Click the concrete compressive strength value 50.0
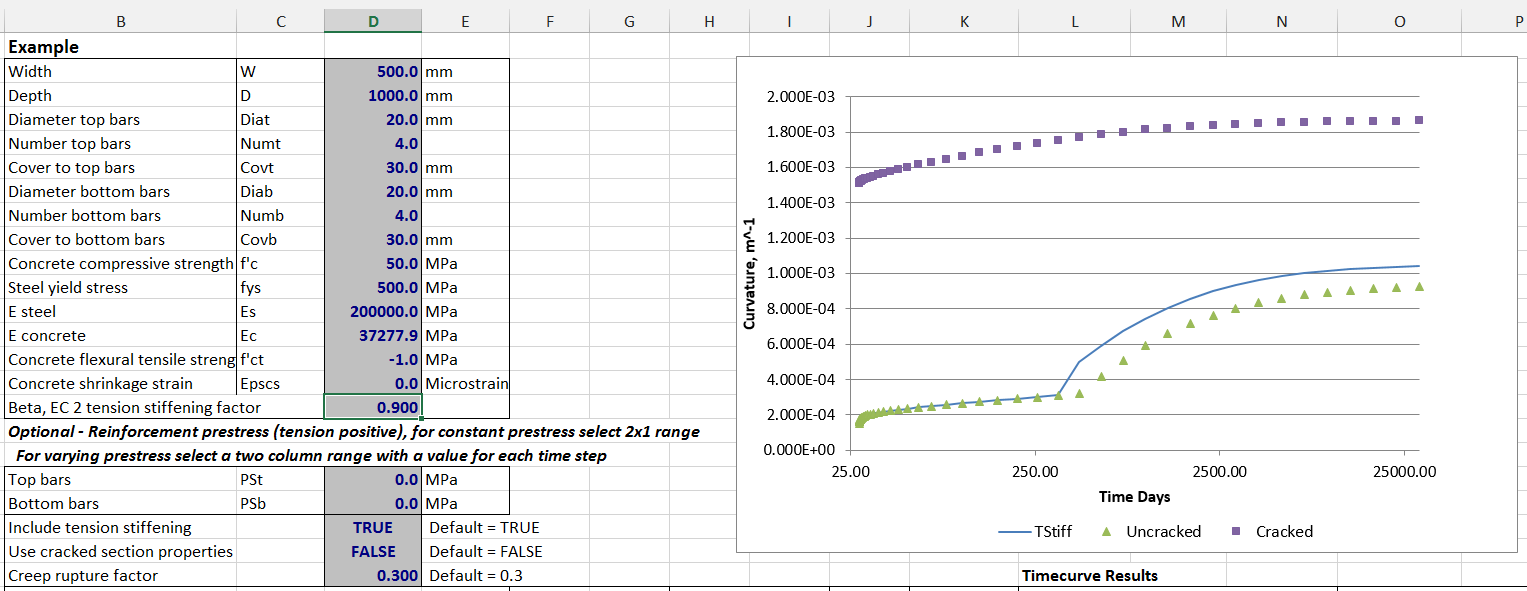This screenshot has height=591, width=1527. pos(373,264)
